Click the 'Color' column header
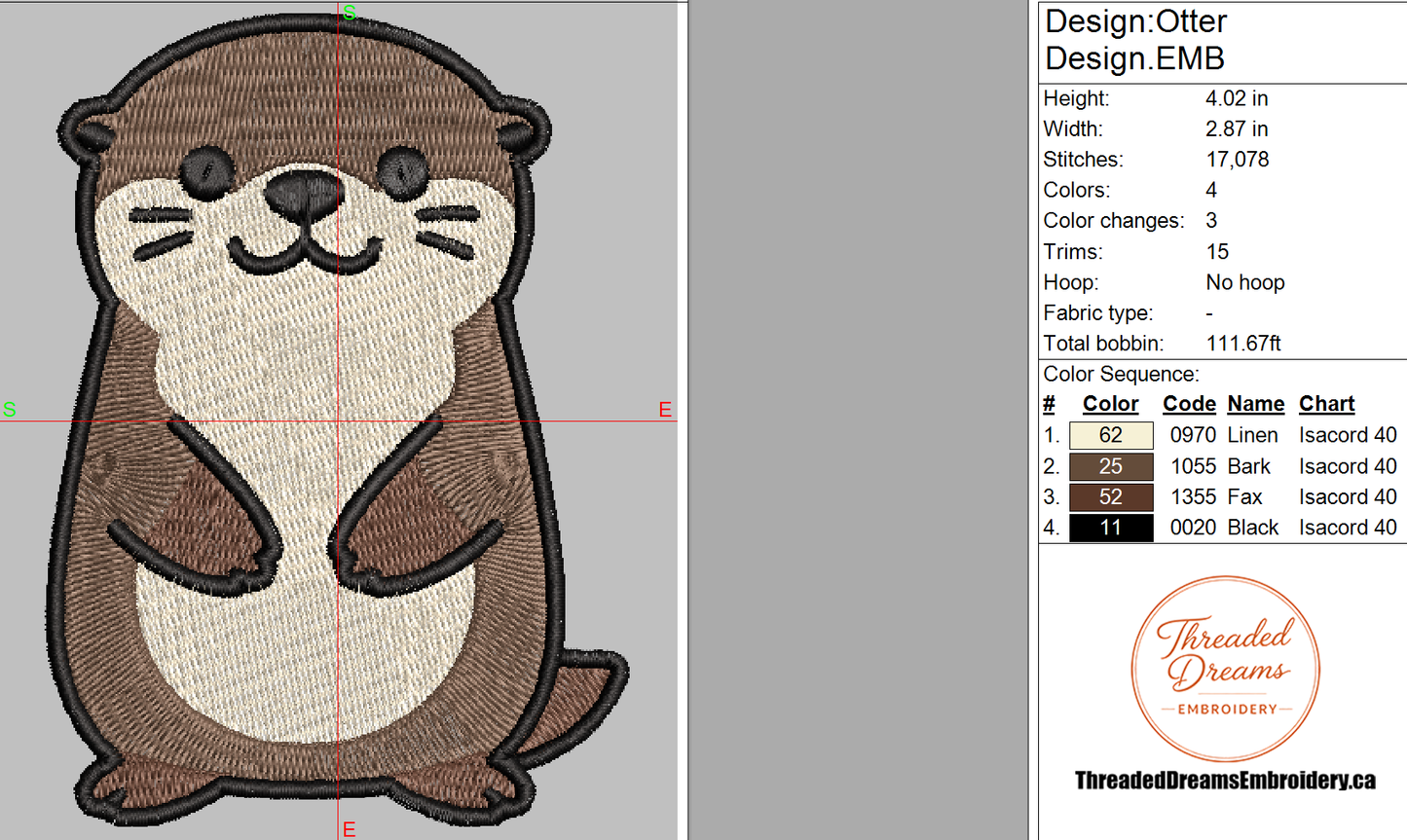Image resolution: width=1407 pixels, height=840 pixels. 1110,404
